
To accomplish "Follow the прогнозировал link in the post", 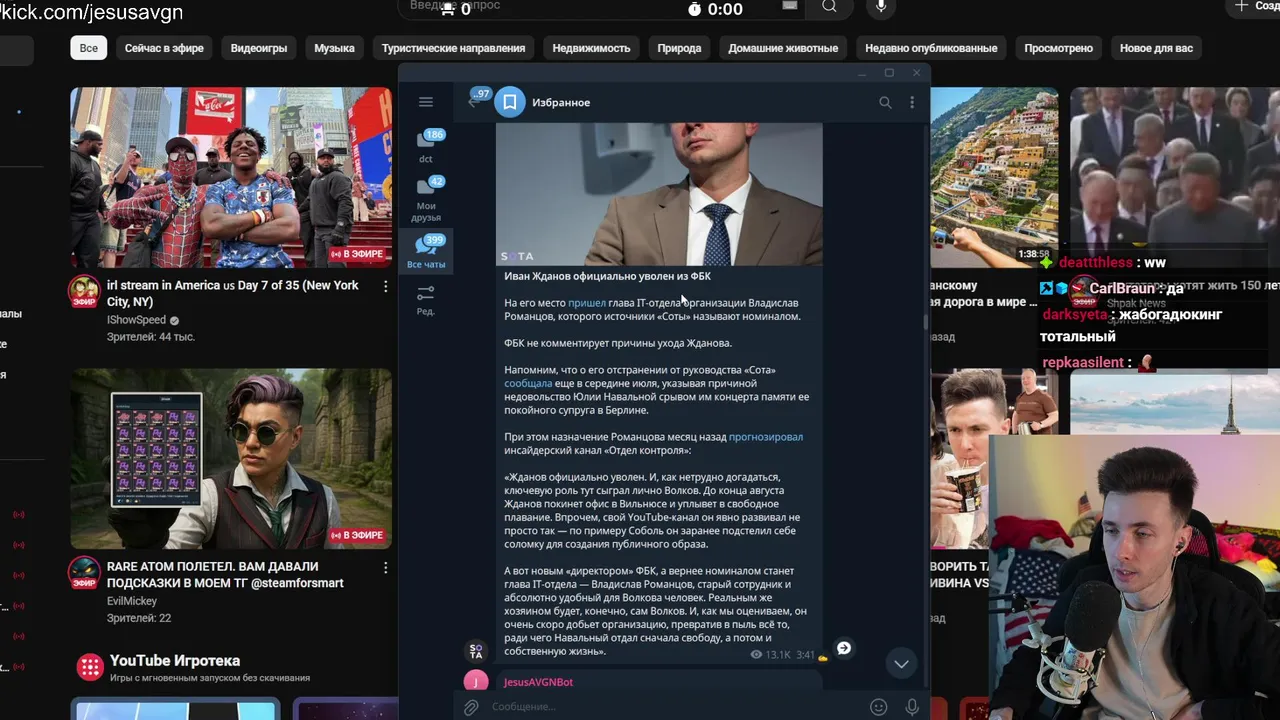I will pos(766,437).
